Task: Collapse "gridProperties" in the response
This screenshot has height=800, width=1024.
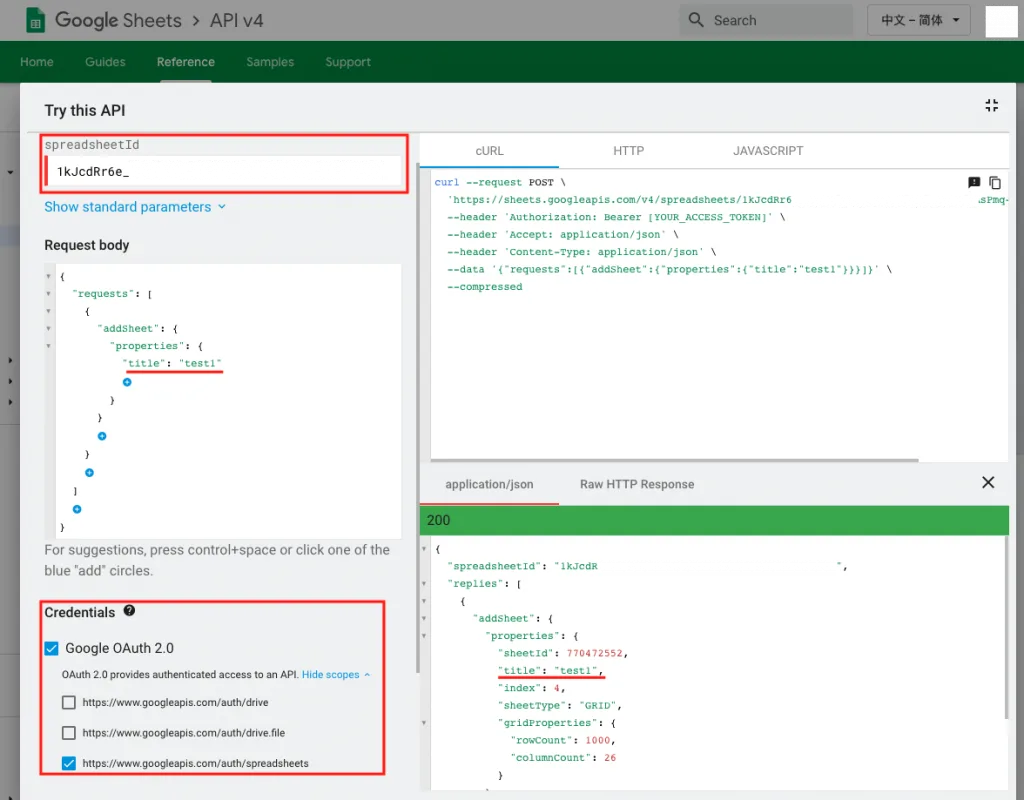Action: pos(424,723)
